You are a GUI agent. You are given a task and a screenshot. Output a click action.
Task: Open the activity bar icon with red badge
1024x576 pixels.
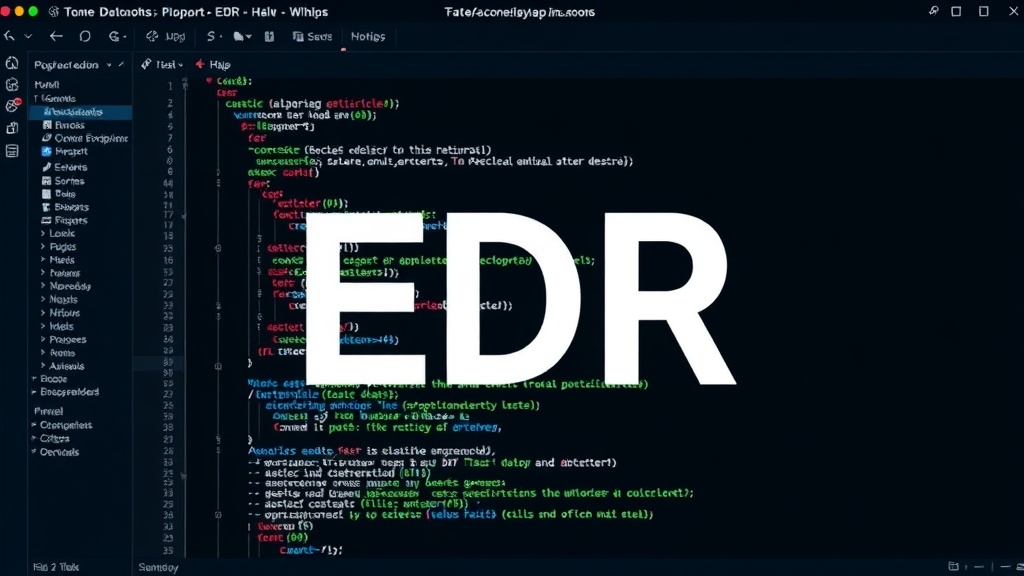click(x=13, y=105)
